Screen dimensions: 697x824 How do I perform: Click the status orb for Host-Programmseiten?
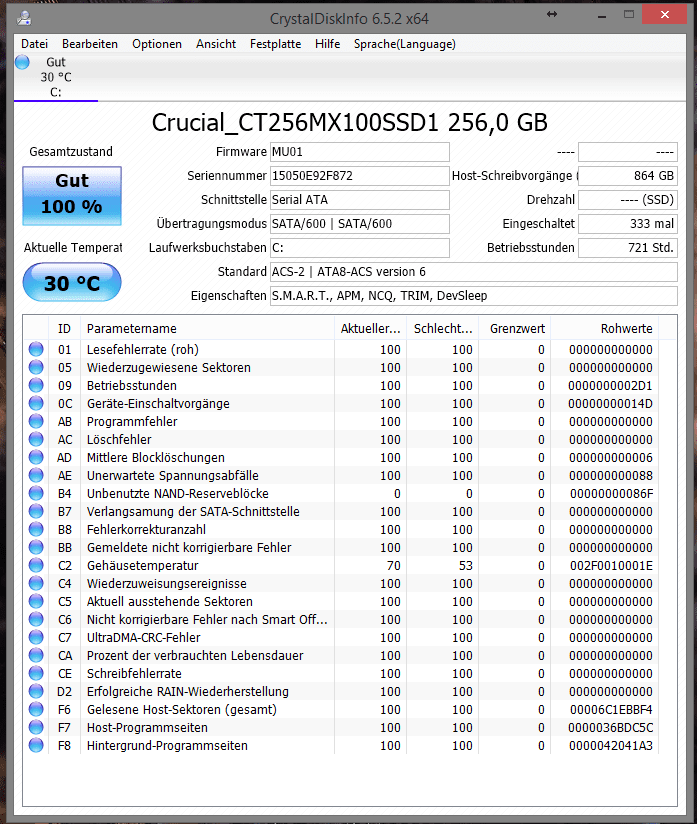(x=36, y=727)
